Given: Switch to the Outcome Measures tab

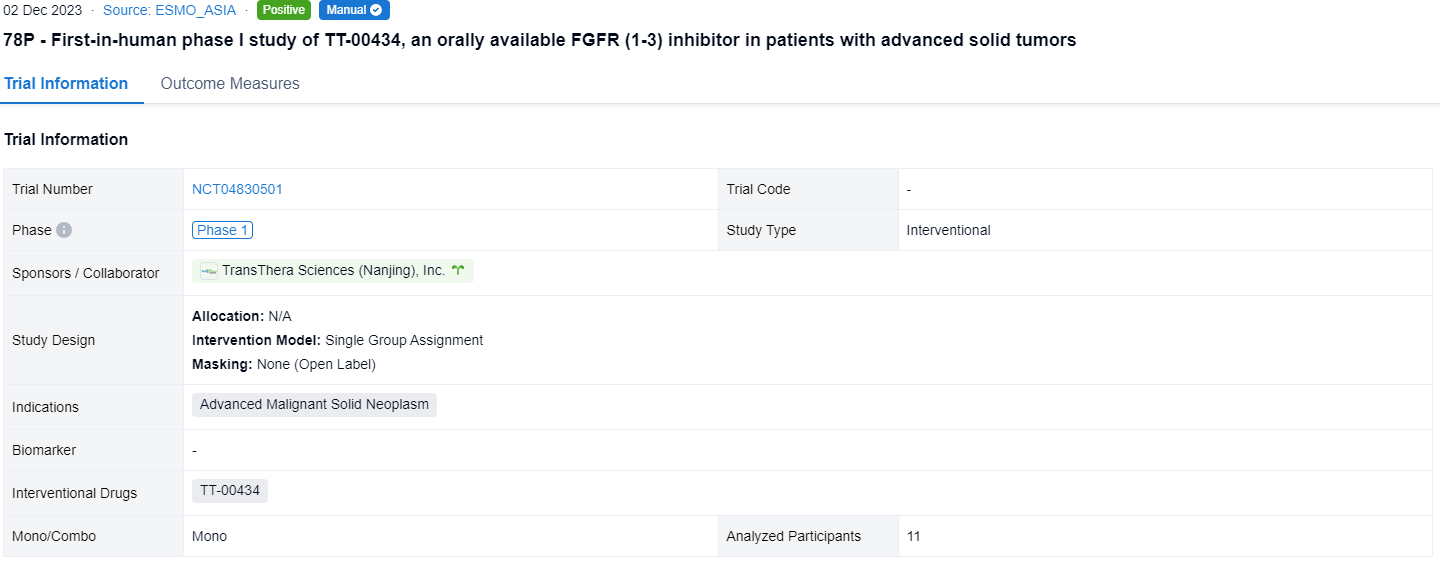Looking at the screenshot, I should (230, 84).
